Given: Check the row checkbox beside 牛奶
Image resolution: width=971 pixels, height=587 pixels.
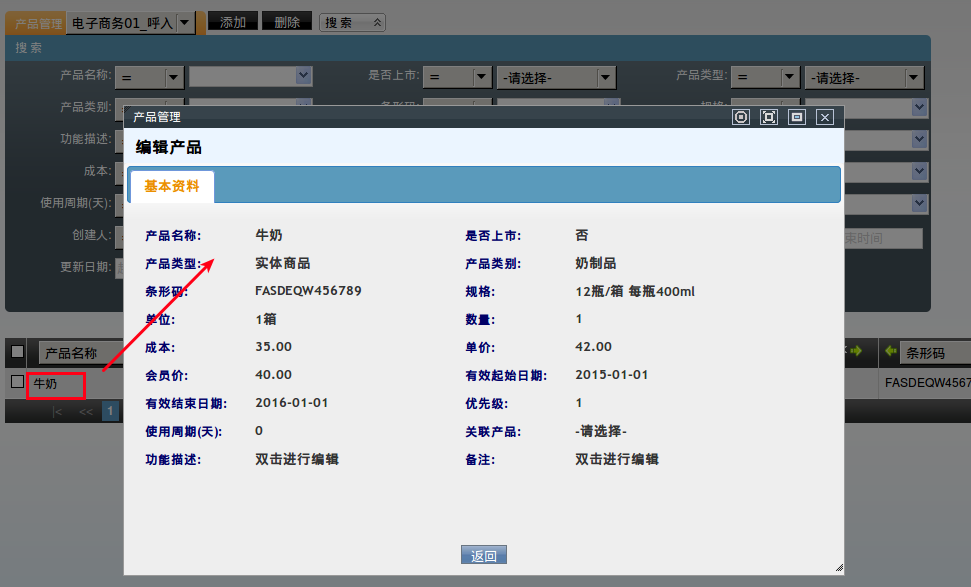Looking at the screenshot, I should [17, 382].
